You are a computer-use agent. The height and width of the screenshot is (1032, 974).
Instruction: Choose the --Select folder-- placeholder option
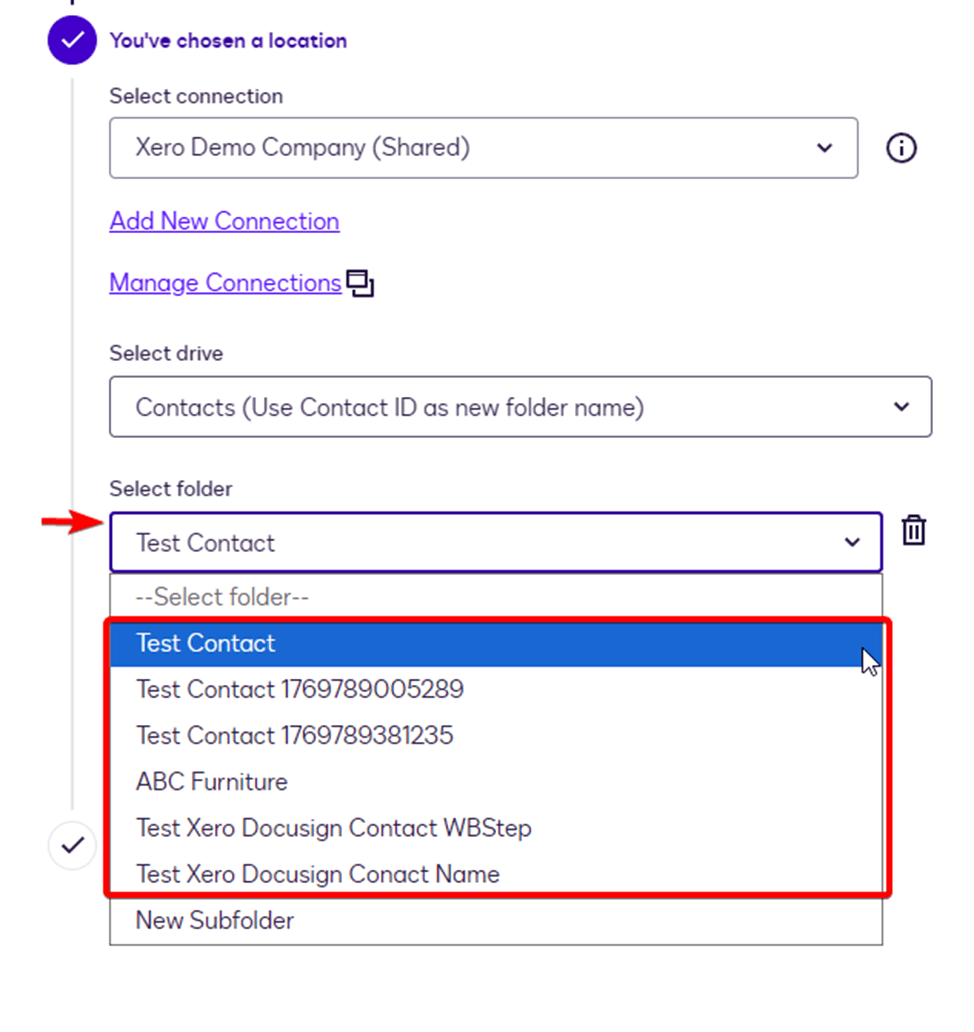pos(223,597)
